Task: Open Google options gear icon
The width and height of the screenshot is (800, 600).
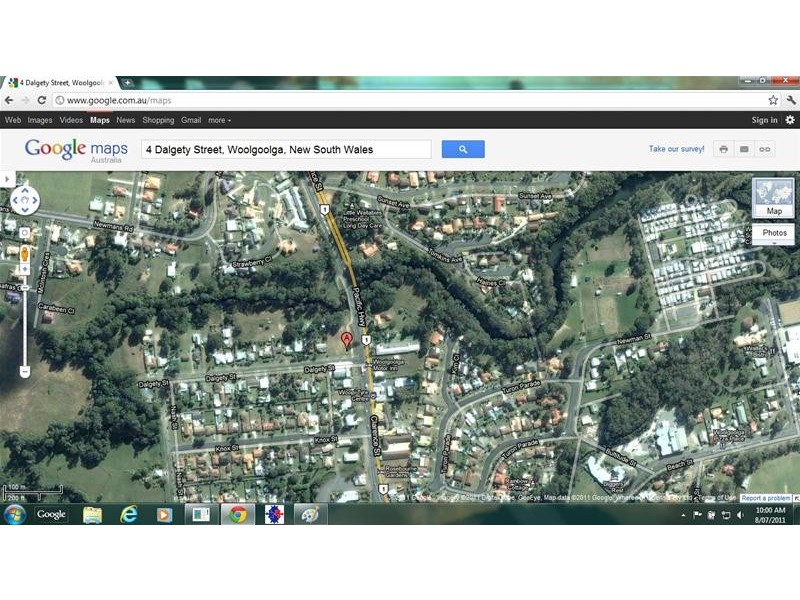Action: [790, 120]
